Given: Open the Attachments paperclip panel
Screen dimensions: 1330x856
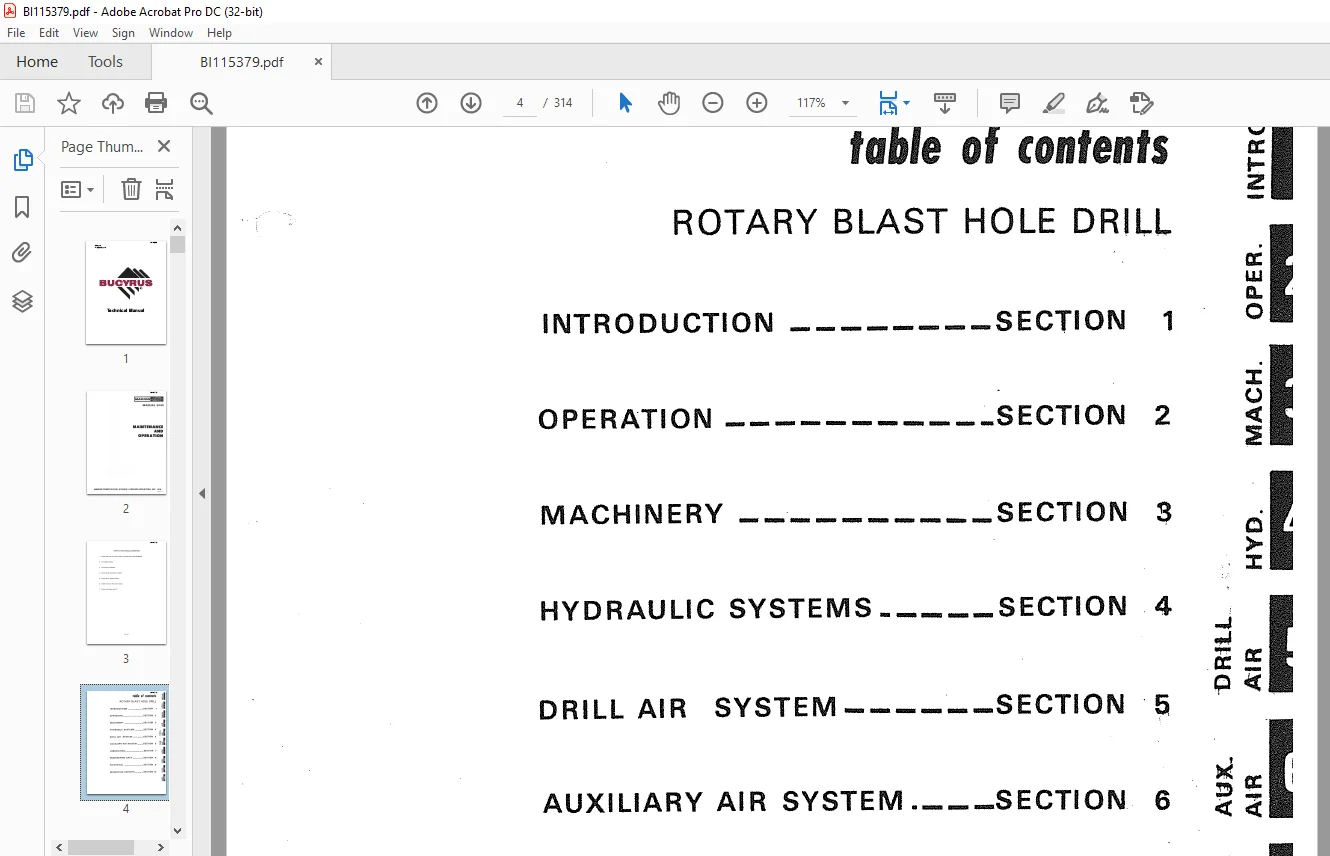Looking at the screenshot, I should (x=22, y=253).
